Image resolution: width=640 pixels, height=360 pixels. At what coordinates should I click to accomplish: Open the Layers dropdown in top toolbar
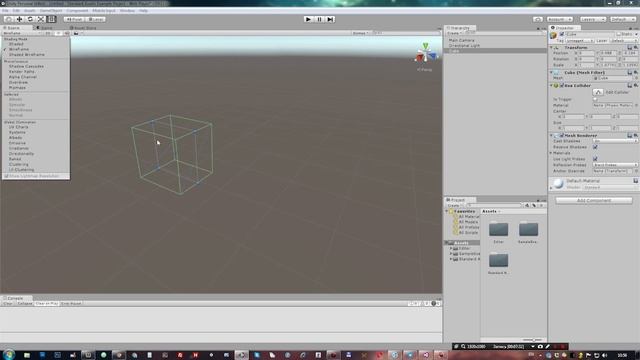click(x=593, y=19)
